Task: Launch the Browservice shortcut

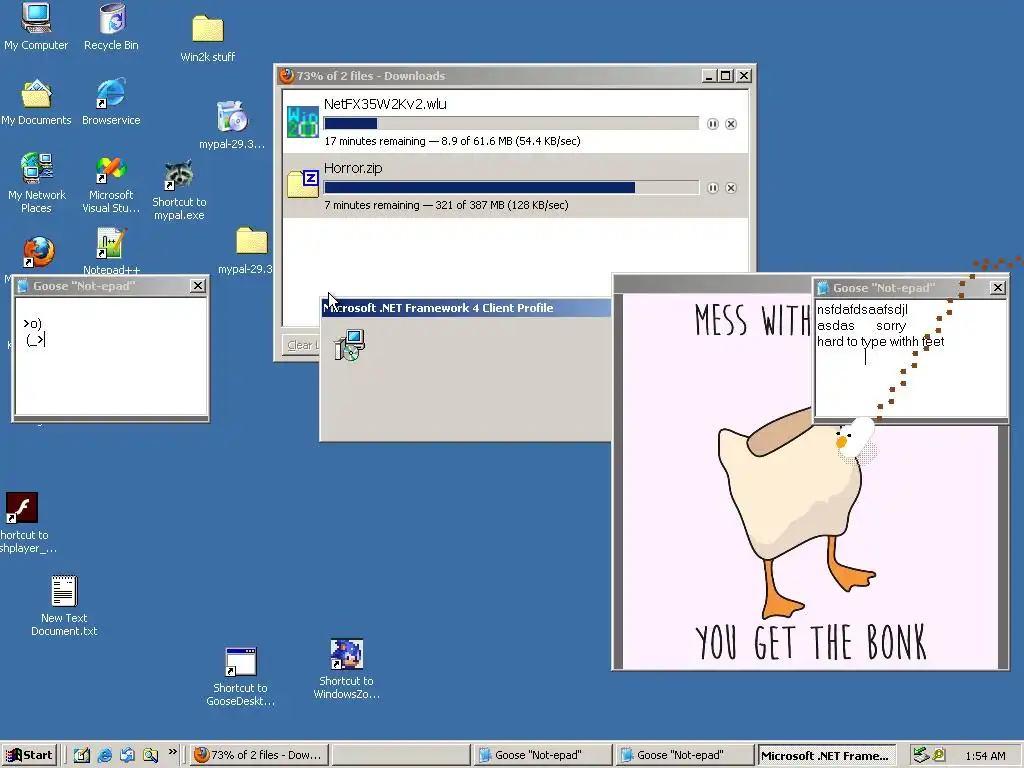Action: pyautogui.click(x=110, y=94)
